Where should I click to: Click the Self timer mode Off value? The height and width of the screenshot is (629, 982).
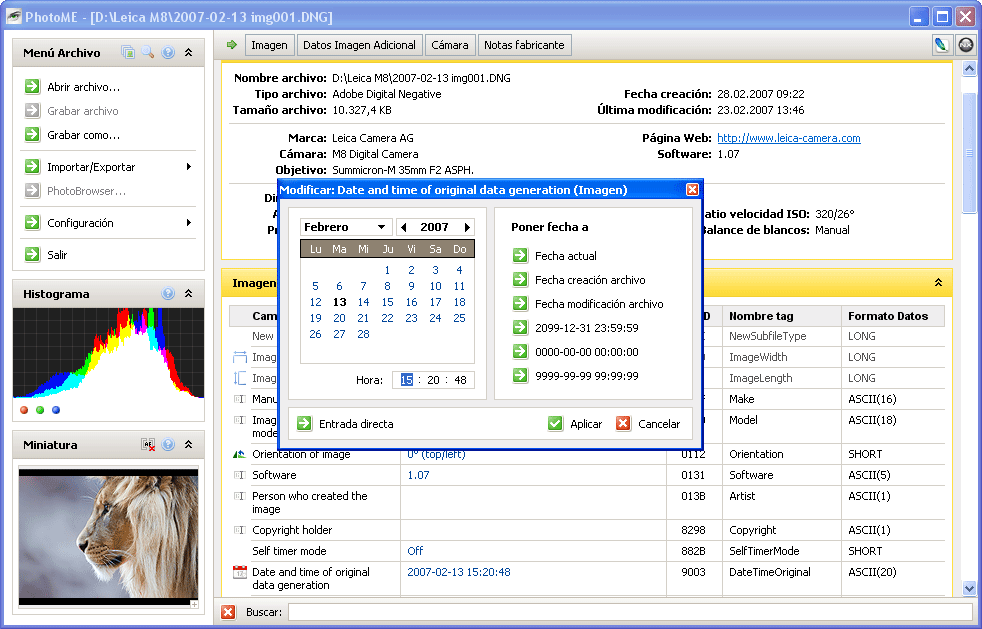pos(415,551)
